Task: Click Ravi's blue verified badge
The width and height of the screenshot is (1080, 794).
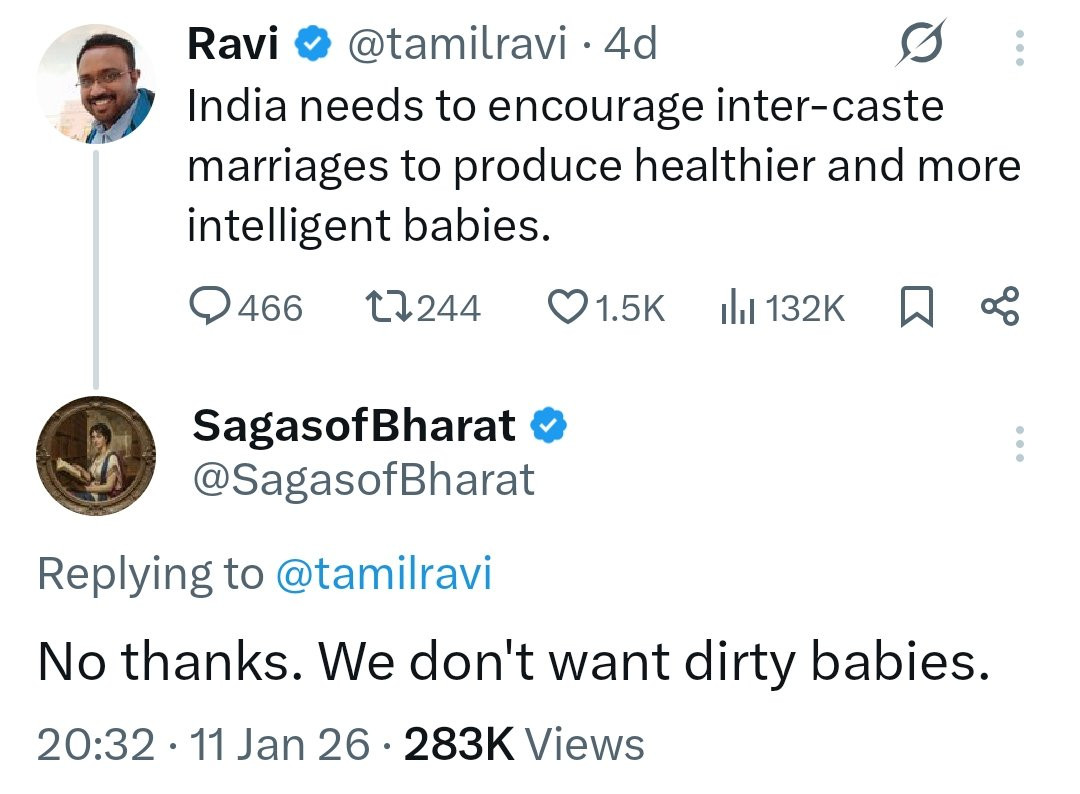Action: [x=313, y=44]
